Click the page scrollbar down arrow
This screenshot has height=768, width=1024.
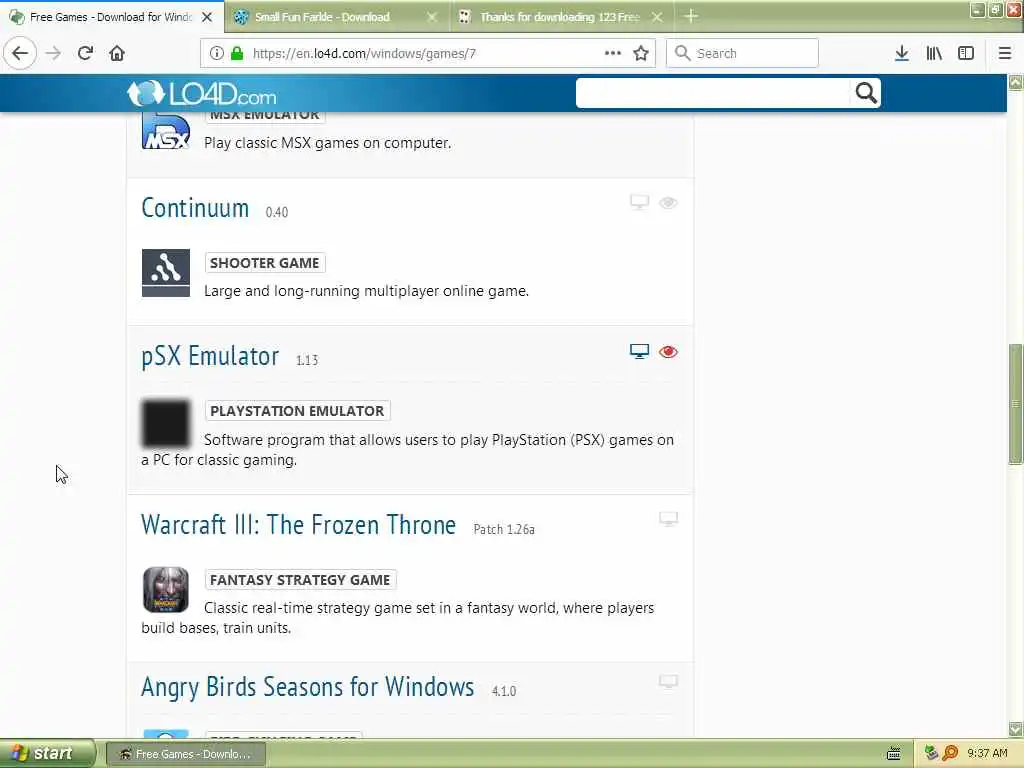[1016, 729]
